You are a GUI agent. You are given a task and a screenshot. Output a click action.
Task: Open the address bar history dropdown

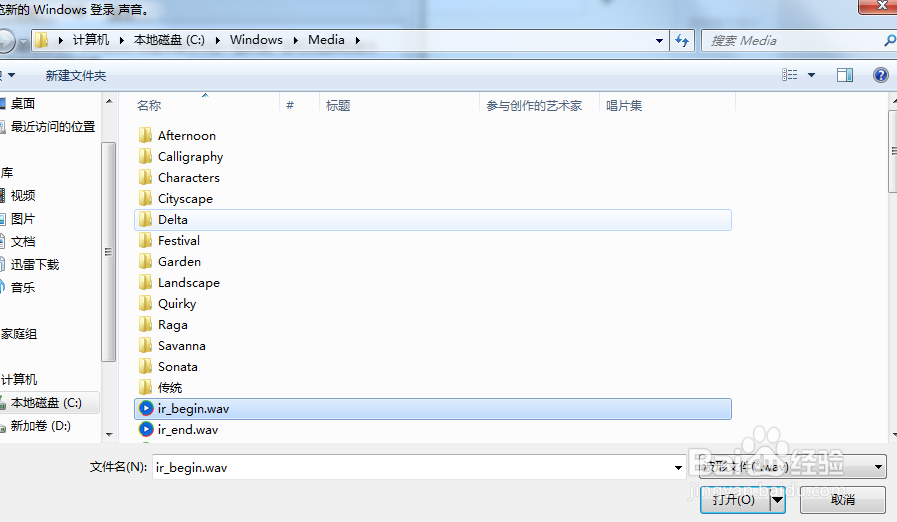(x=659, y=41)
